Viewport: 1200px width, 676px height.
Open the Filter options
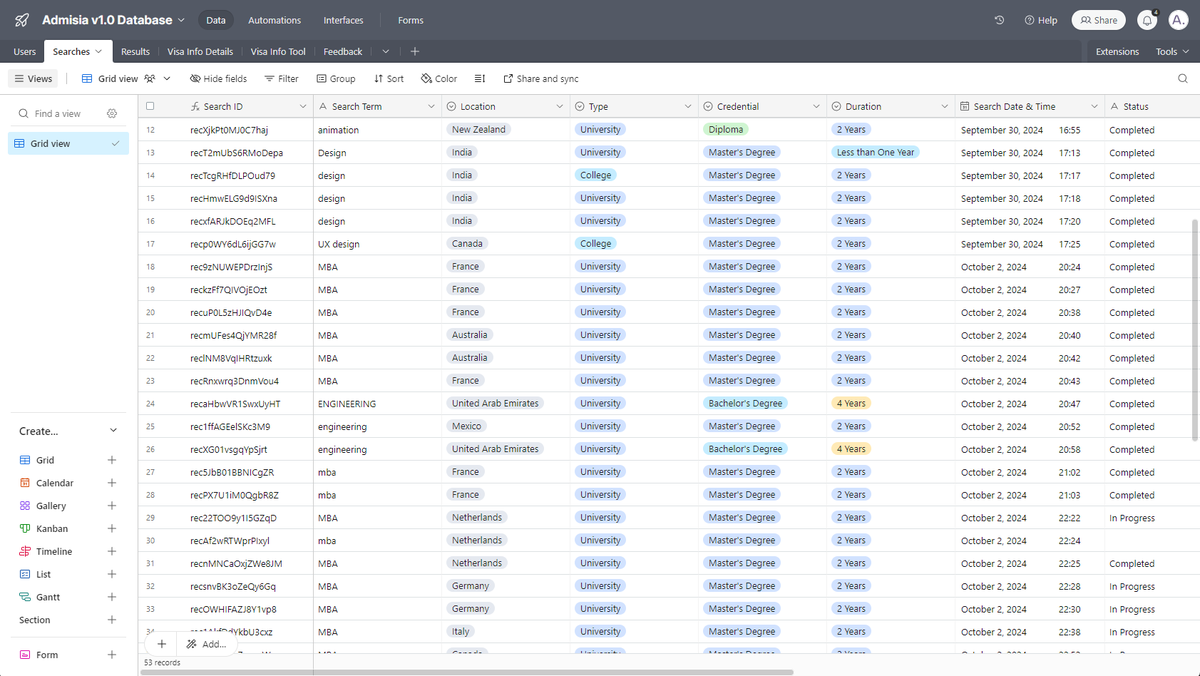click(x=281, y=78)
